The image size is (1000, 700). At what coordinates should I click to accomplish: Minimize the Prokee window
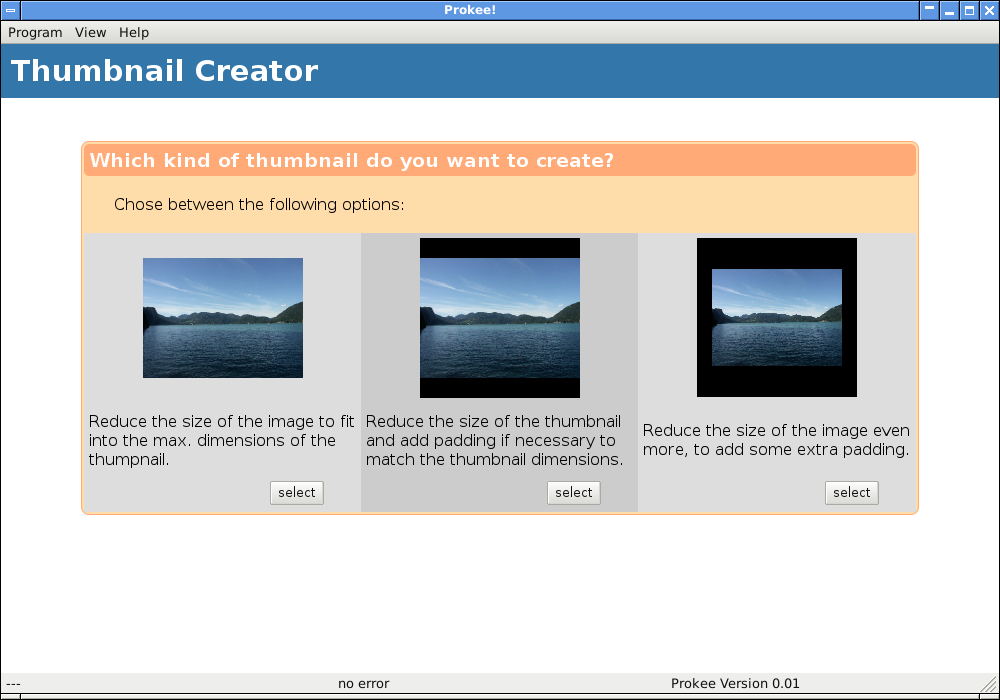(950, 10)
